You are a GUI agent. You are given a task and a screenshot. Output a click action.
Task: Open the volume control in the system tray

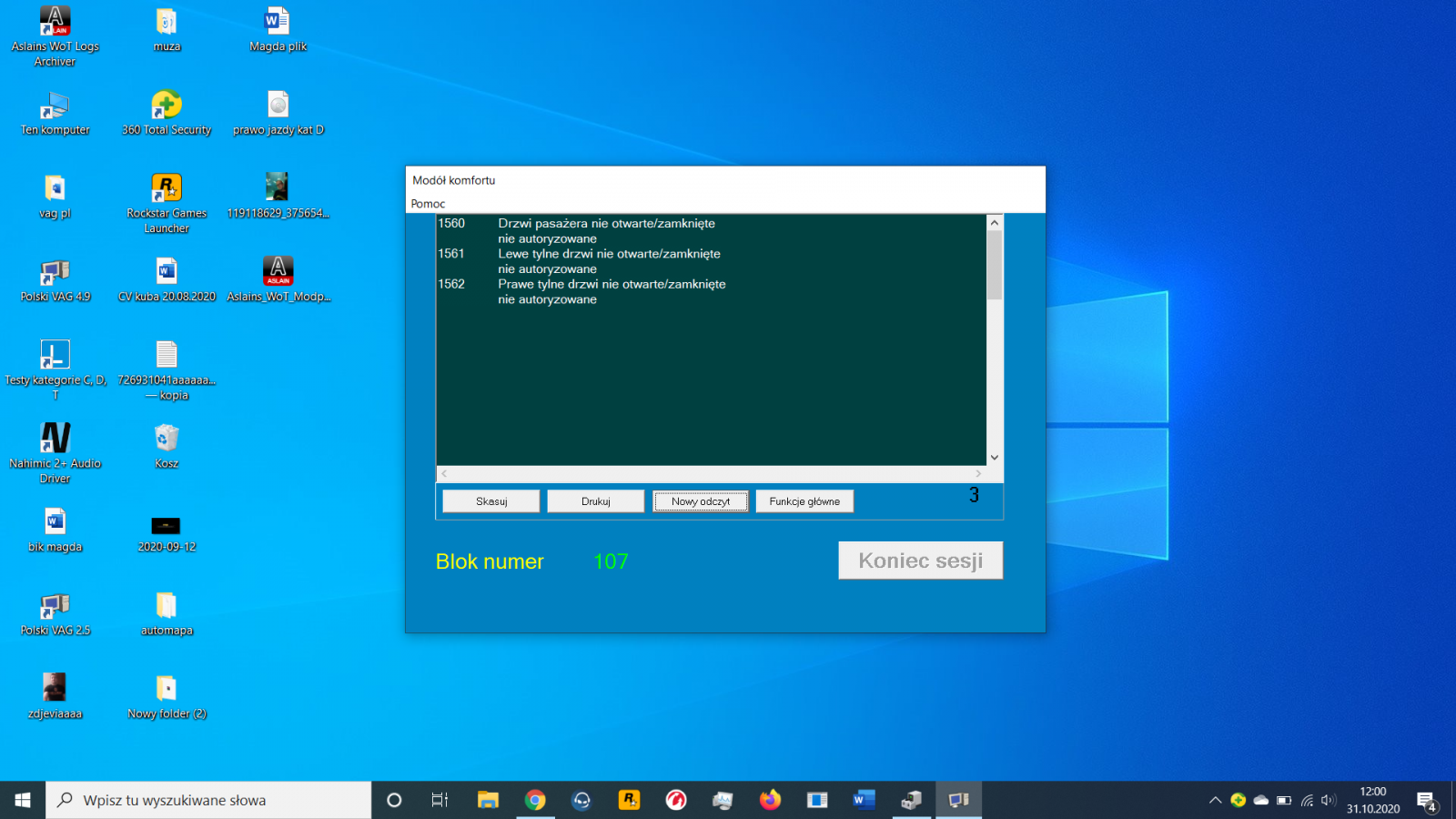point(1329,800)
